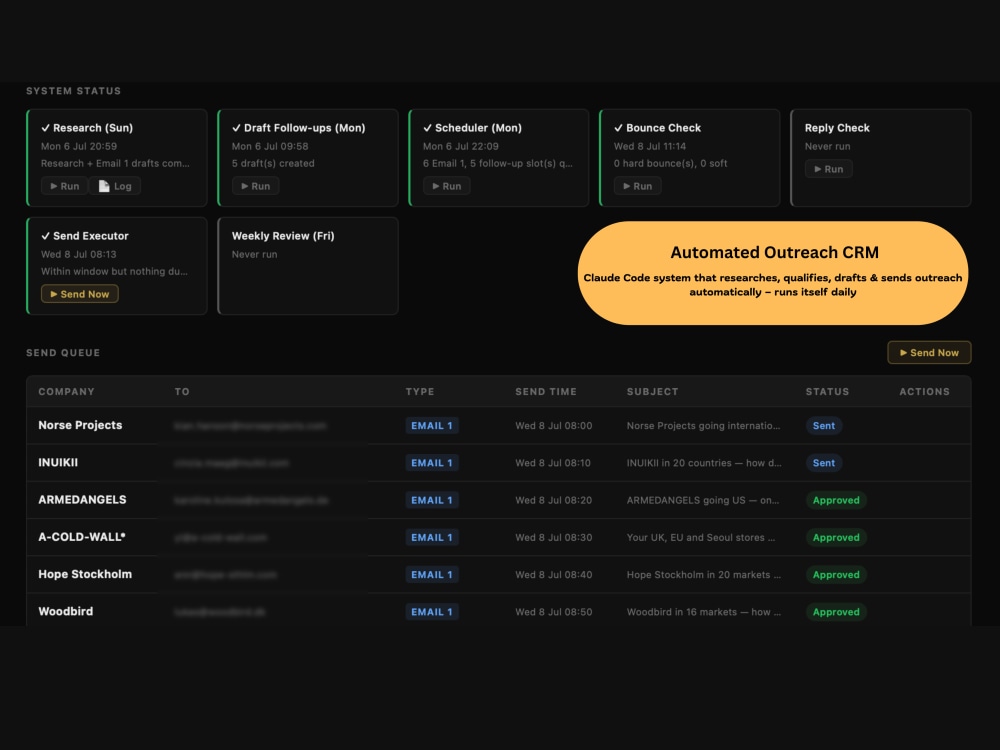Click the EMAIL 1 badge for ARMEDANGELS
The image size is (1000, 750).
coord(432,500)
